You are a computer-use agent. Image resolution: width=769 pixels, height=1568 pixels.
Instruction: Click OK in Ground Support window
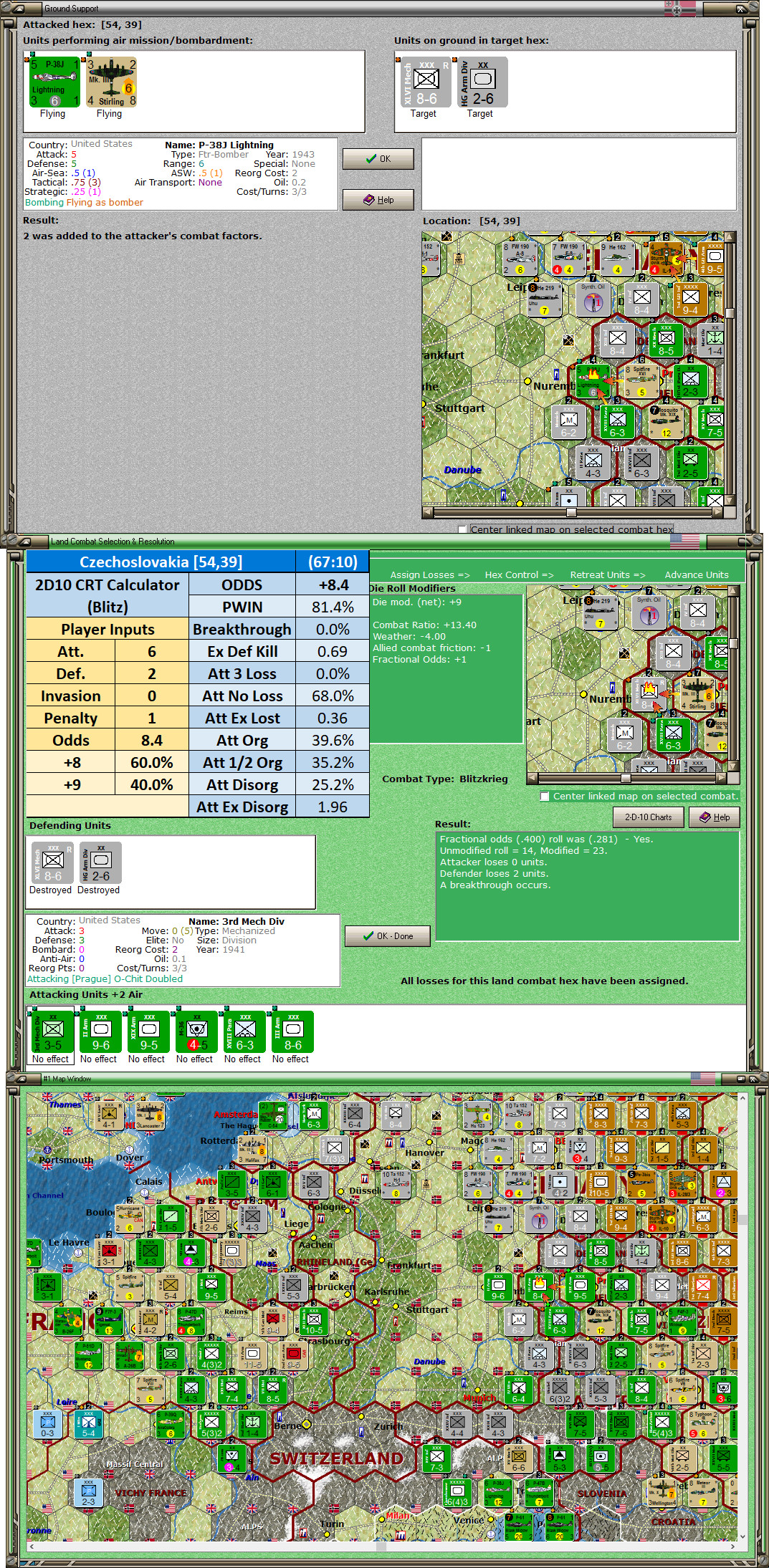point(378,159)
